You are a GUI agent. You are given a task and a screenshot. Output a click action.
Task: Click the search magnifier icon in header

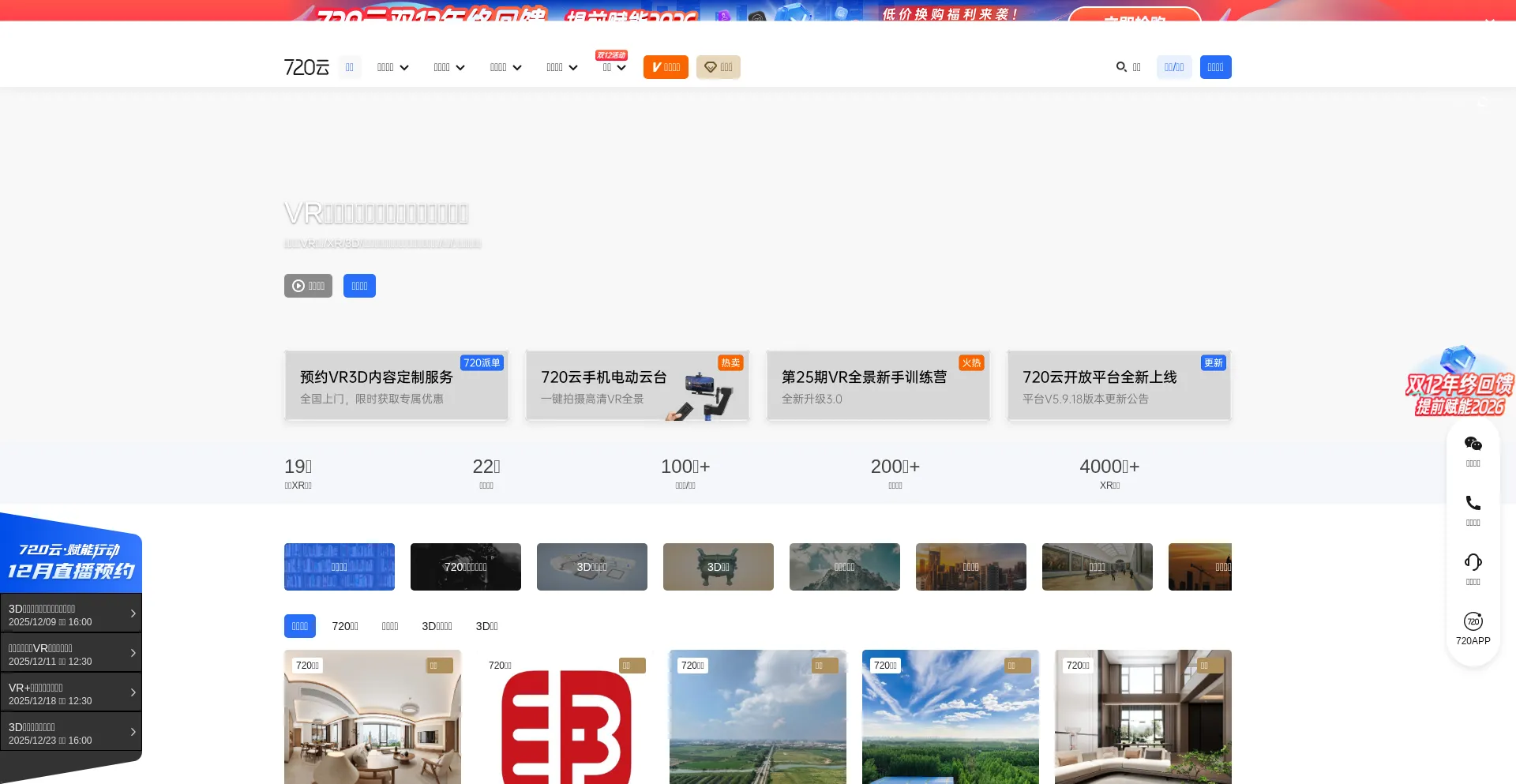[1121, 67]
